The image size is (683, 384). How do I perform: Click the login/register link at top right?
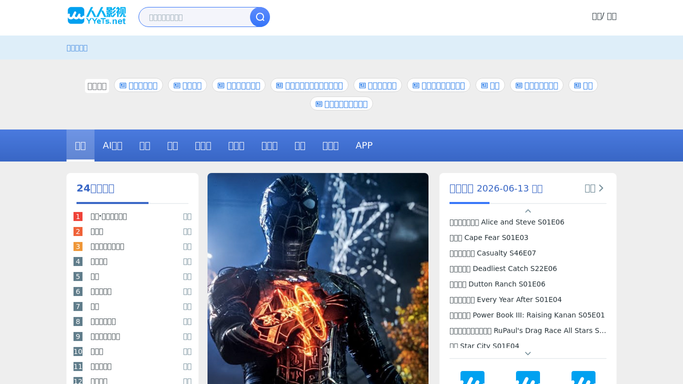(604, 17)
